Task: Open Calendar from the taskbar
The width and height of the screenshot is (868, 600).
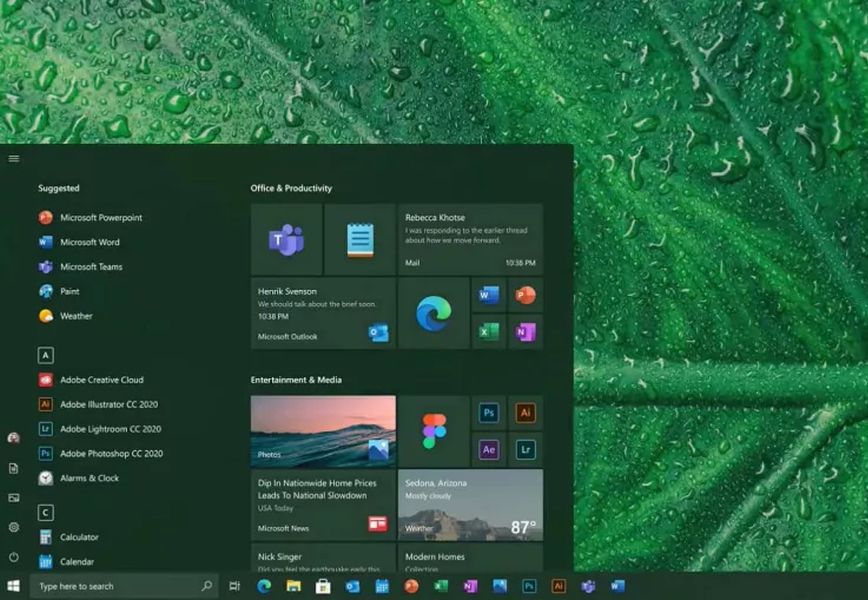Action: click(x=382, y=586)
